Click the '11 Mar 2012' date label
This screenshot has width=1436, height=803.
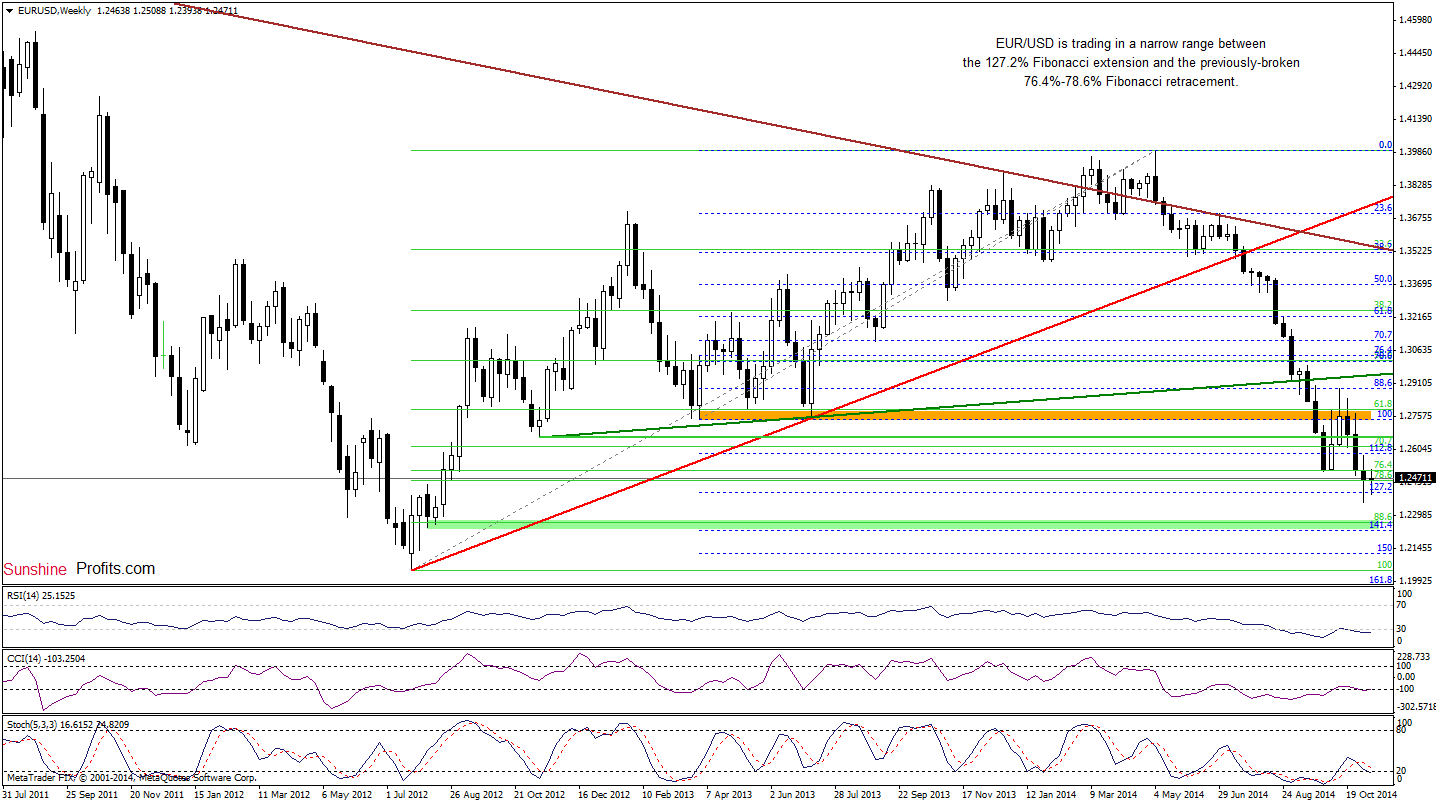pos(286,794)
